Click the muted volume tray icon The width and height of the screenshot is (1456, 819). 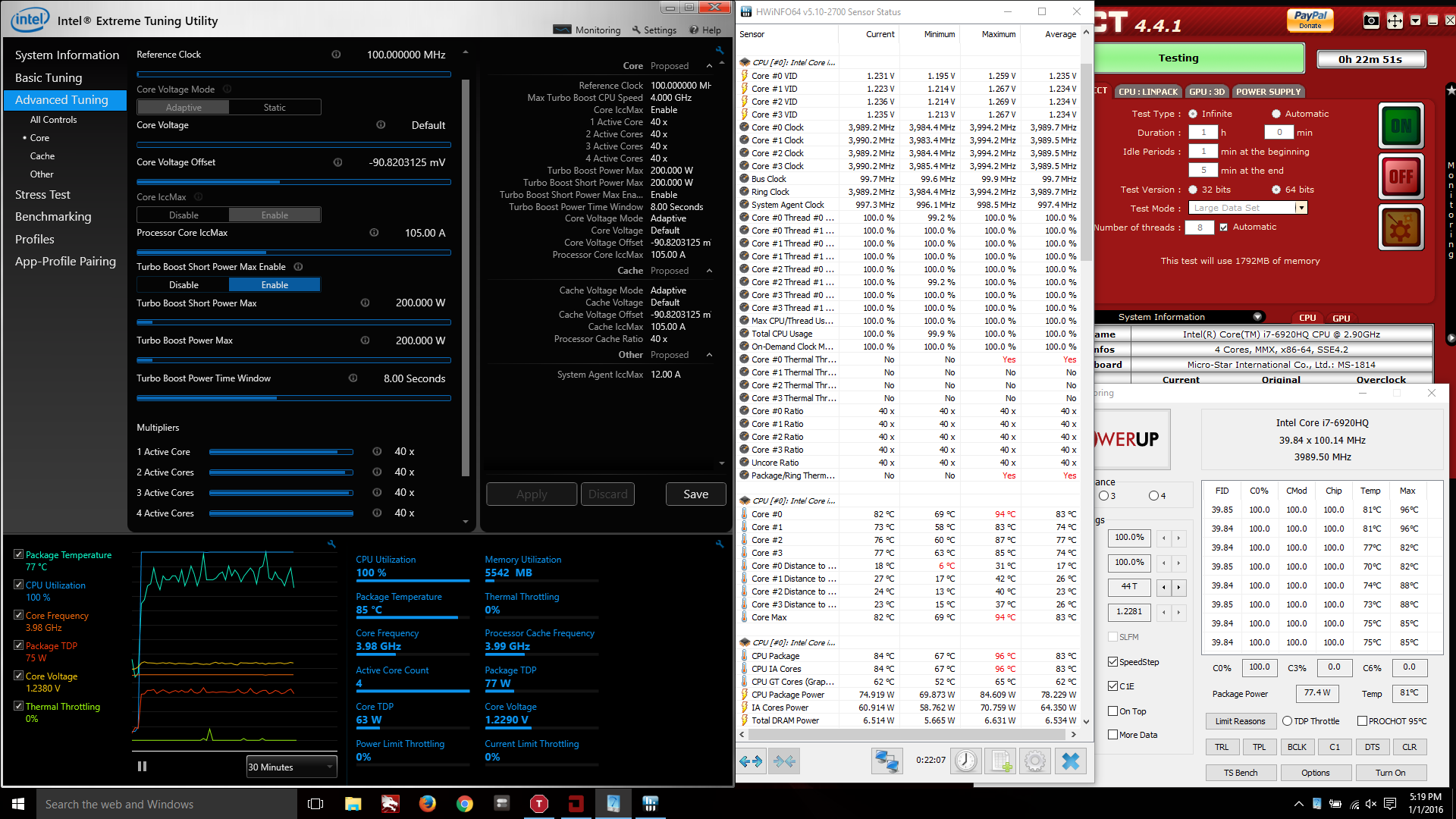pos(1371,804)
